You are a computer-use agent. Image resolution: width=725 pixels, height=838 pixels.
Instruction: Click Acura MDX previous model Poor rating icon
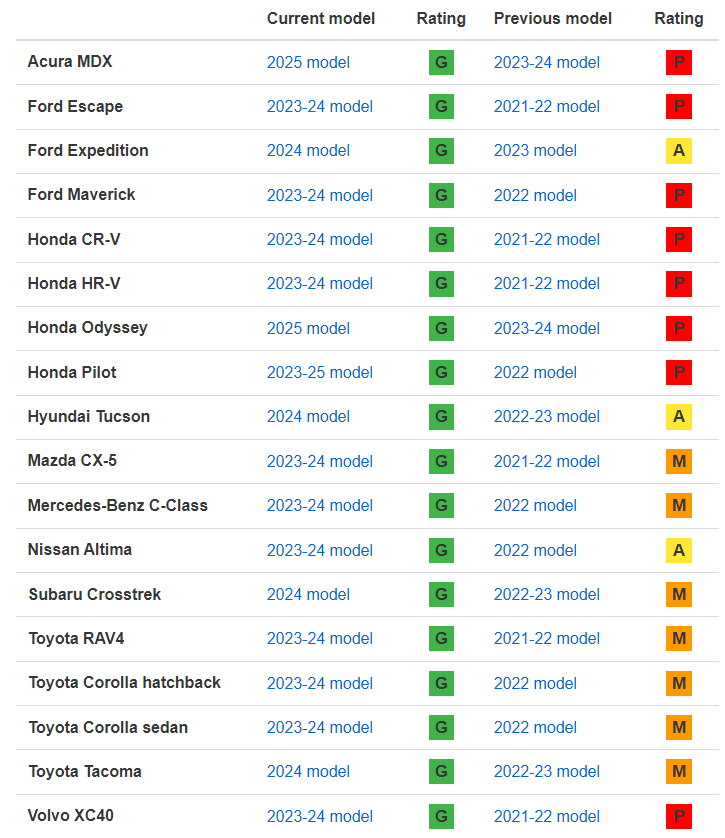[679, 63]
